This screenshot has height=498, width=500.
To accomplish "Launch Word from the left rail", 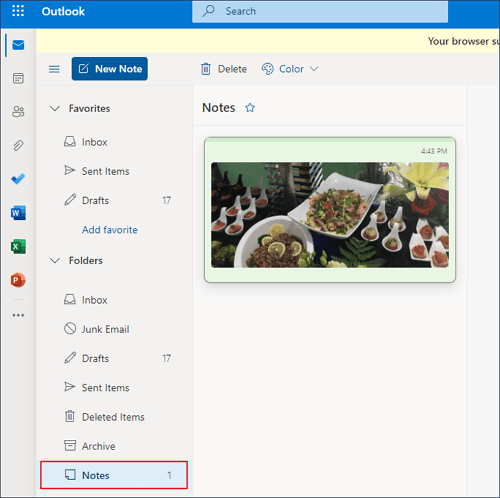I will (18, 213).
